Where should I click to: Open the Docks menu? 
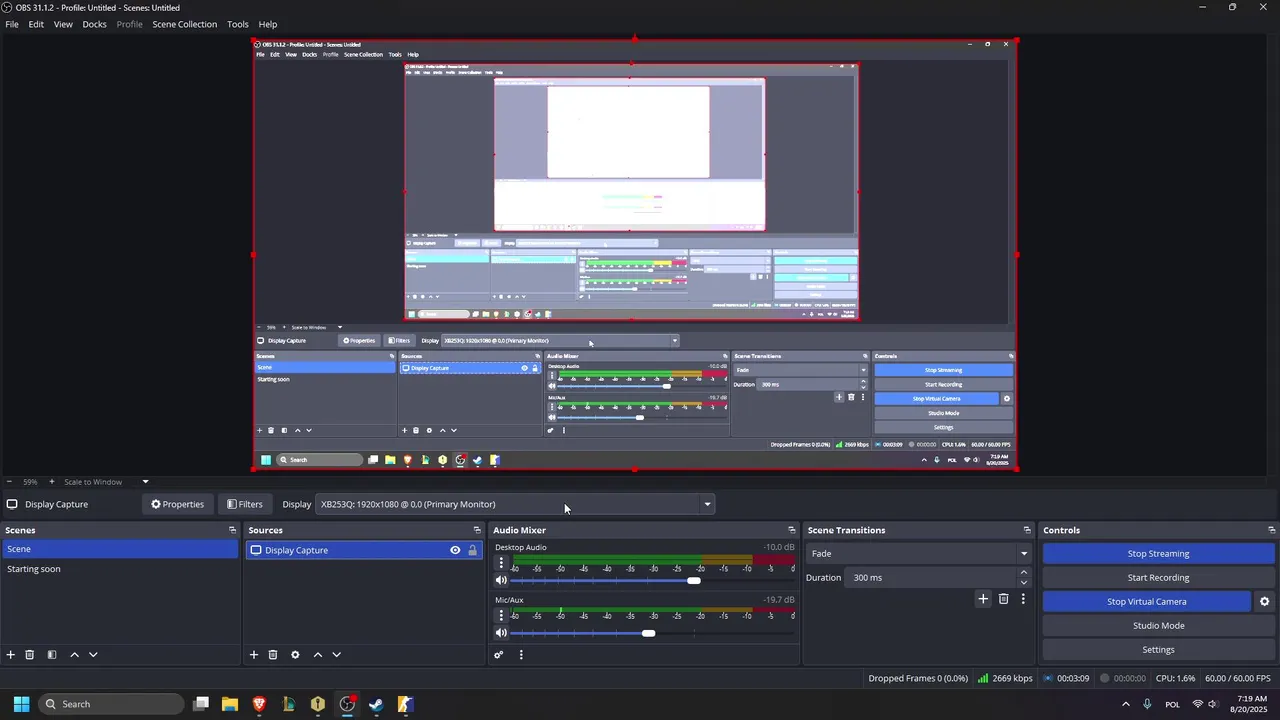[94, 24]
